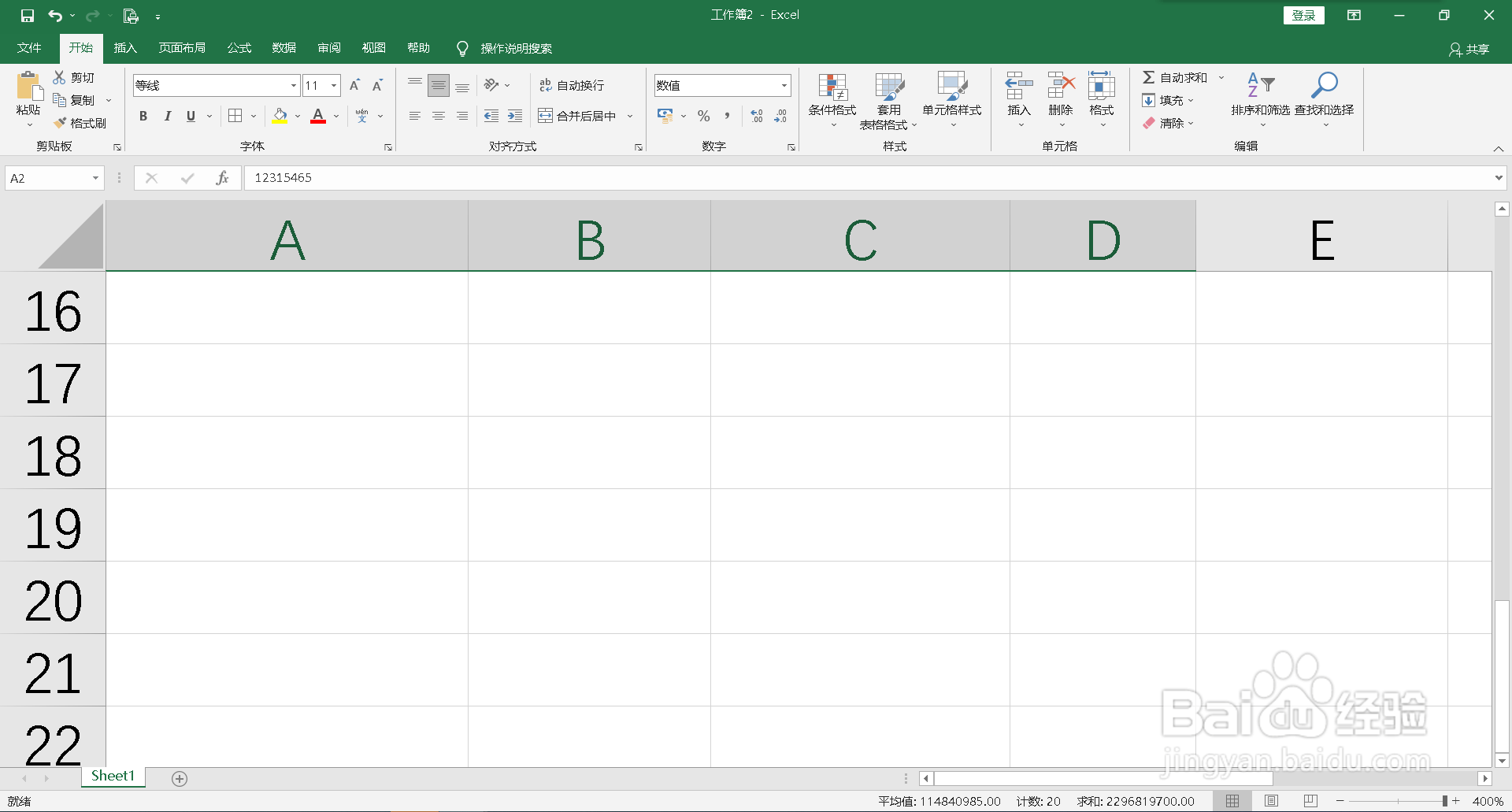Click the Save icon in quick access toolbar
Image resolution: width=1512 pixels, height=812 pixels.
[x=28, y=16]
